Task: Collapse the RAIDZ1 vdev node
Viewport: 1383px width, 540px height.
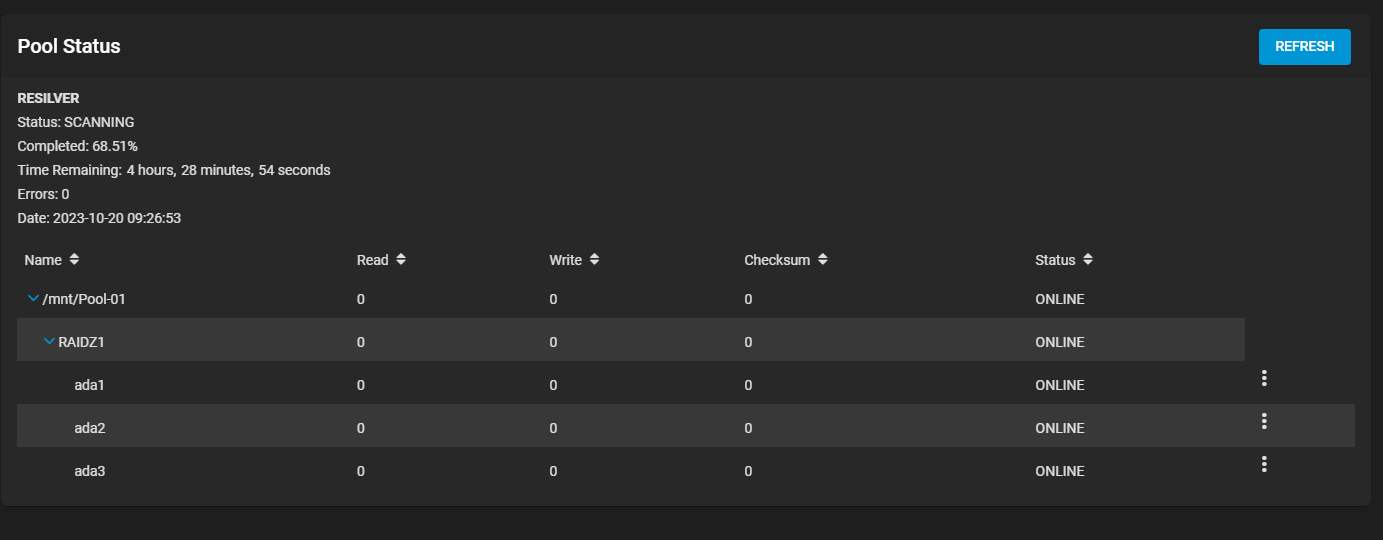Action: tap(49, 341)
